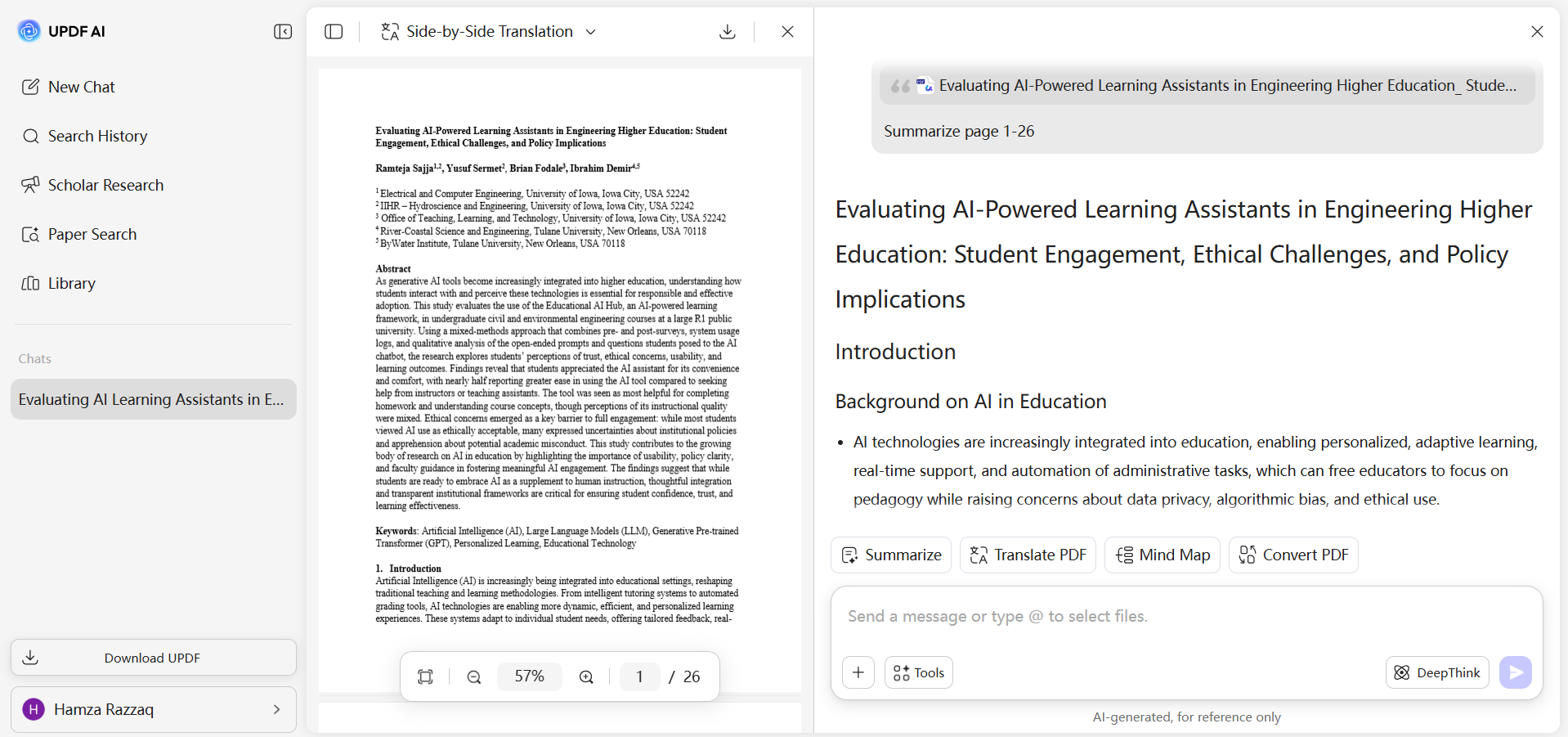Viewport: 1568px width, 737px height.
Task: Click the Mind Map button
Action: (x=1163, y=555)
